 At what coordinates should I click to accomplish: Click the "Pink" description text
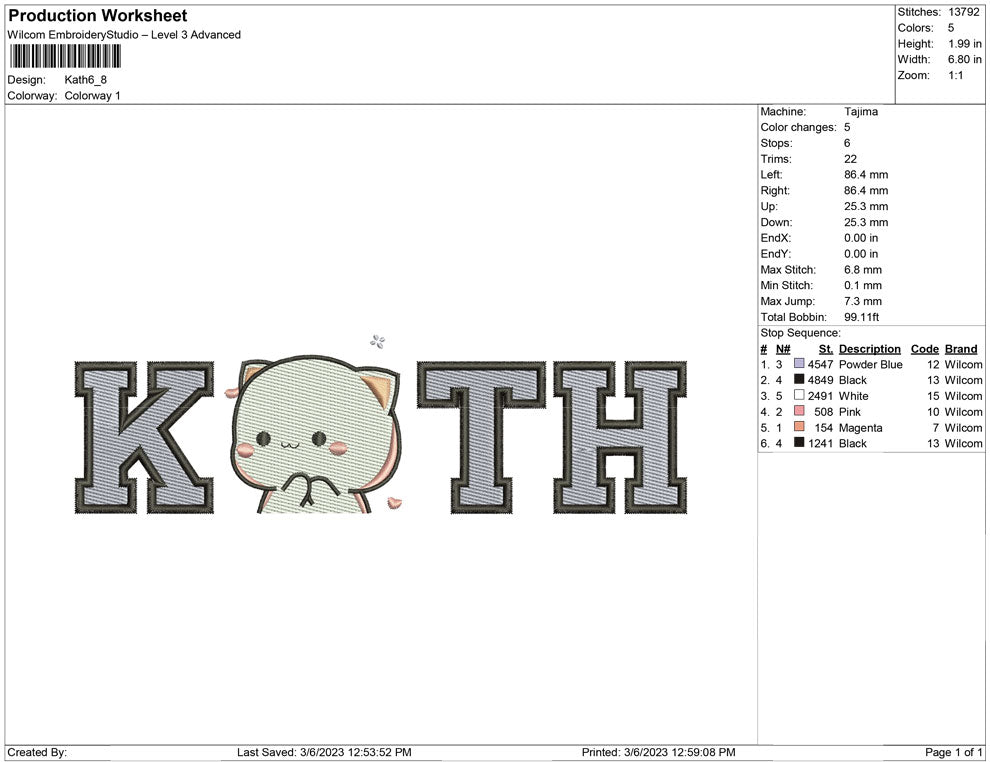pos(850,412)
